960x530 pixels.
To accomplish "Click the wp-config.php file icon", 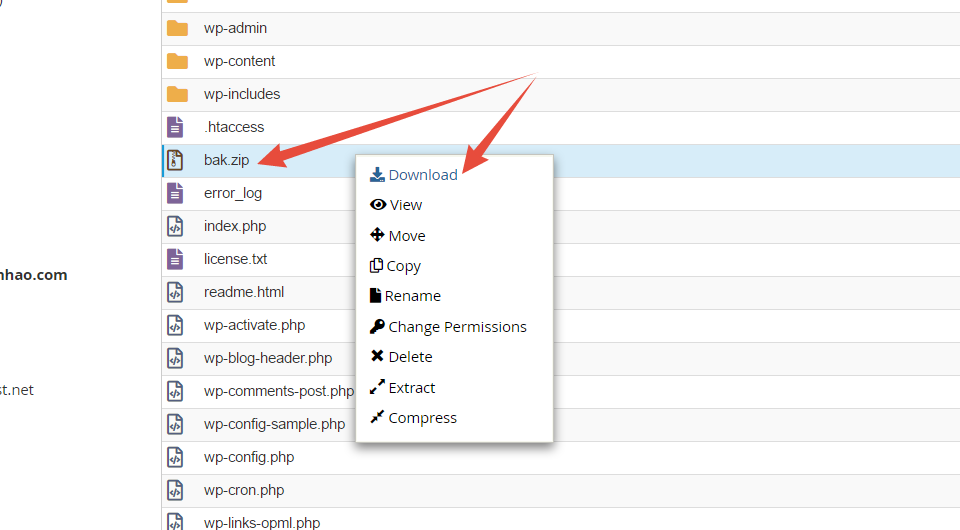I will pos(175,458).
